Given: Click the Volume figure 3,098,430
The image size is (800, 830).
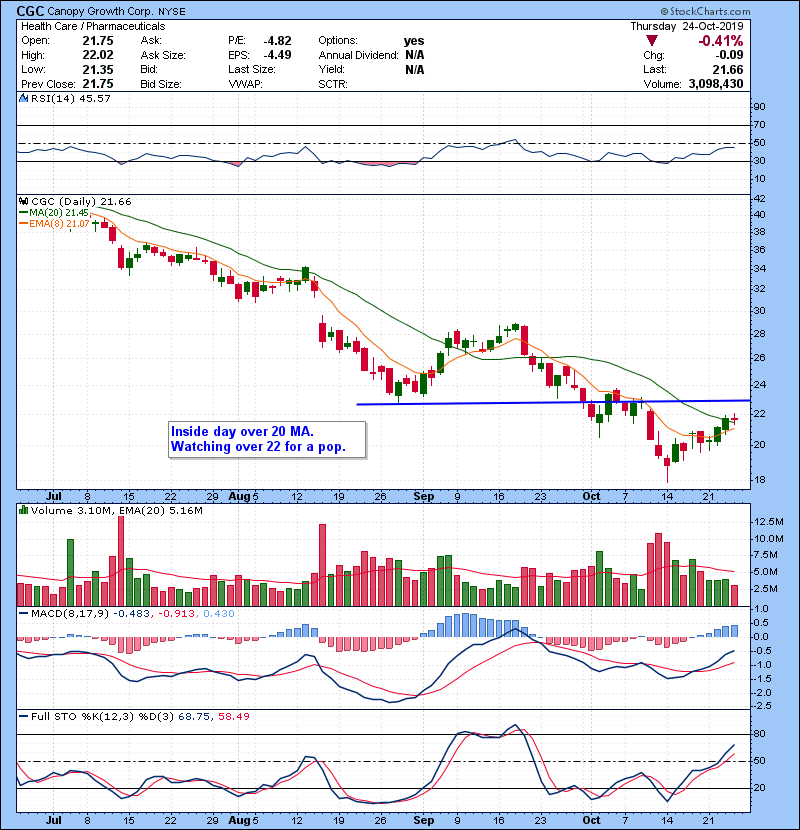Looking at the screenshot, I should (x=716, y=84).
